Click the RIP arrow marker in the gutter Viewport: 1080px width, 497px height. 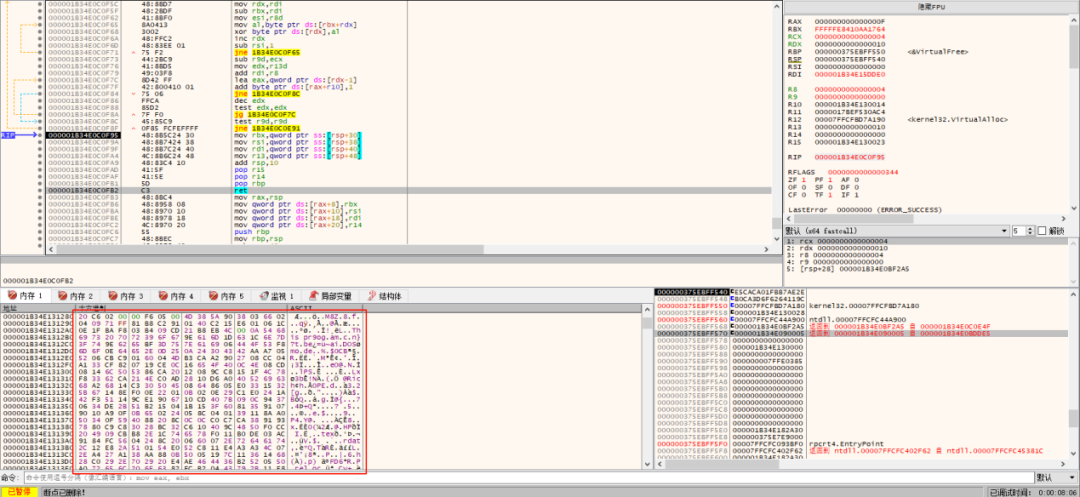pos(17,136)
